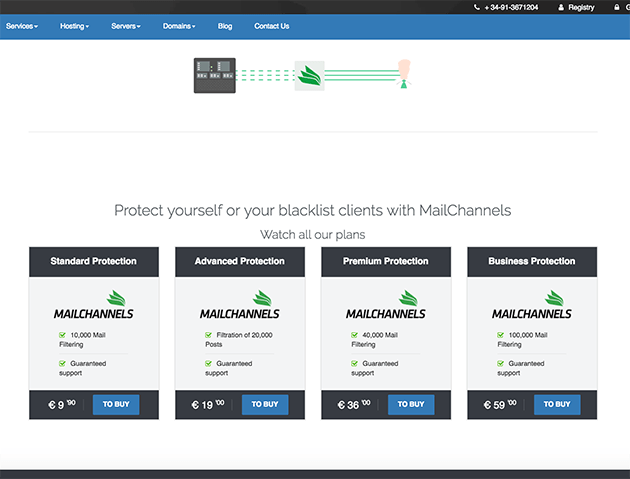Click the Guaranteed support checkmark in Standard card
This screenshot has height=479, width=630.
pyautogui.click(x=62, y=364)
